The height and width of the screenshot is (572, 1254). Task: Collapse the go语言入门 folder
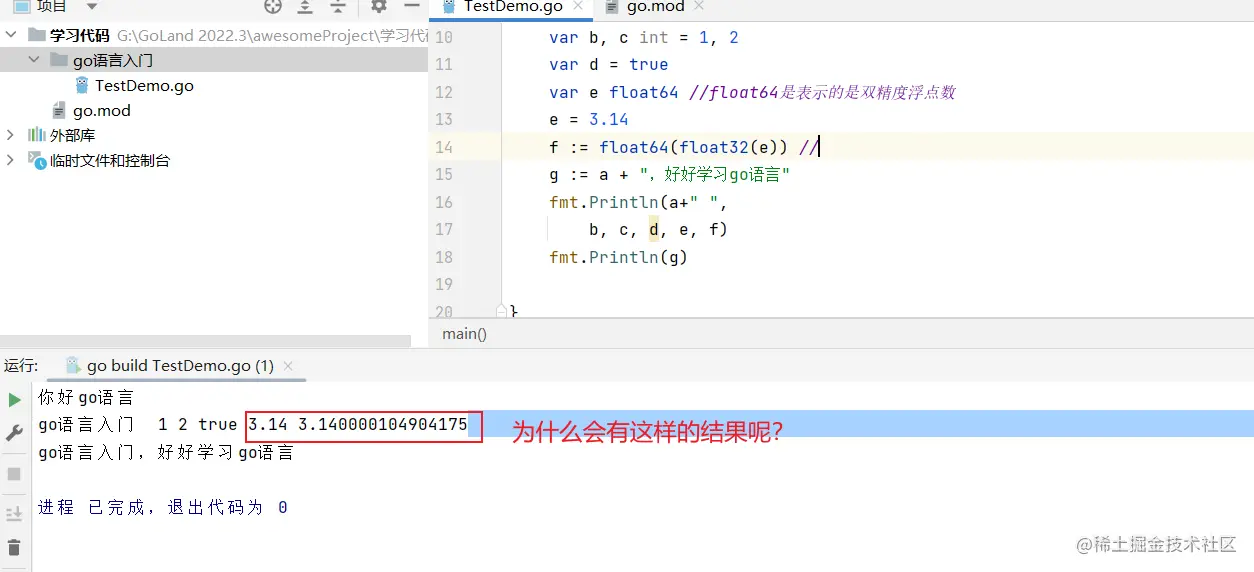click(34, 60)
